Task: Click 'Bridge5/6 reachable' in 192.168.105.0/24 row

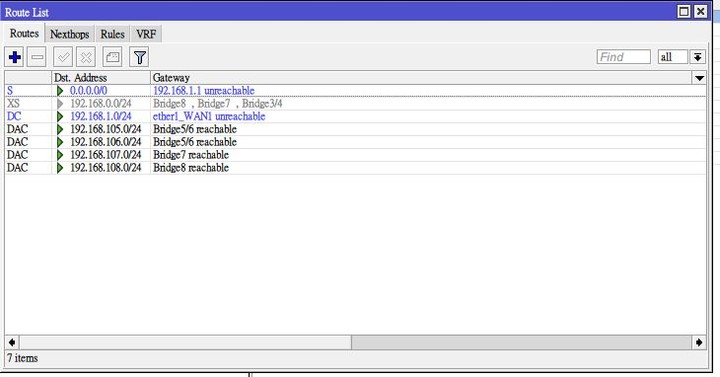Action: pos(195,129)
